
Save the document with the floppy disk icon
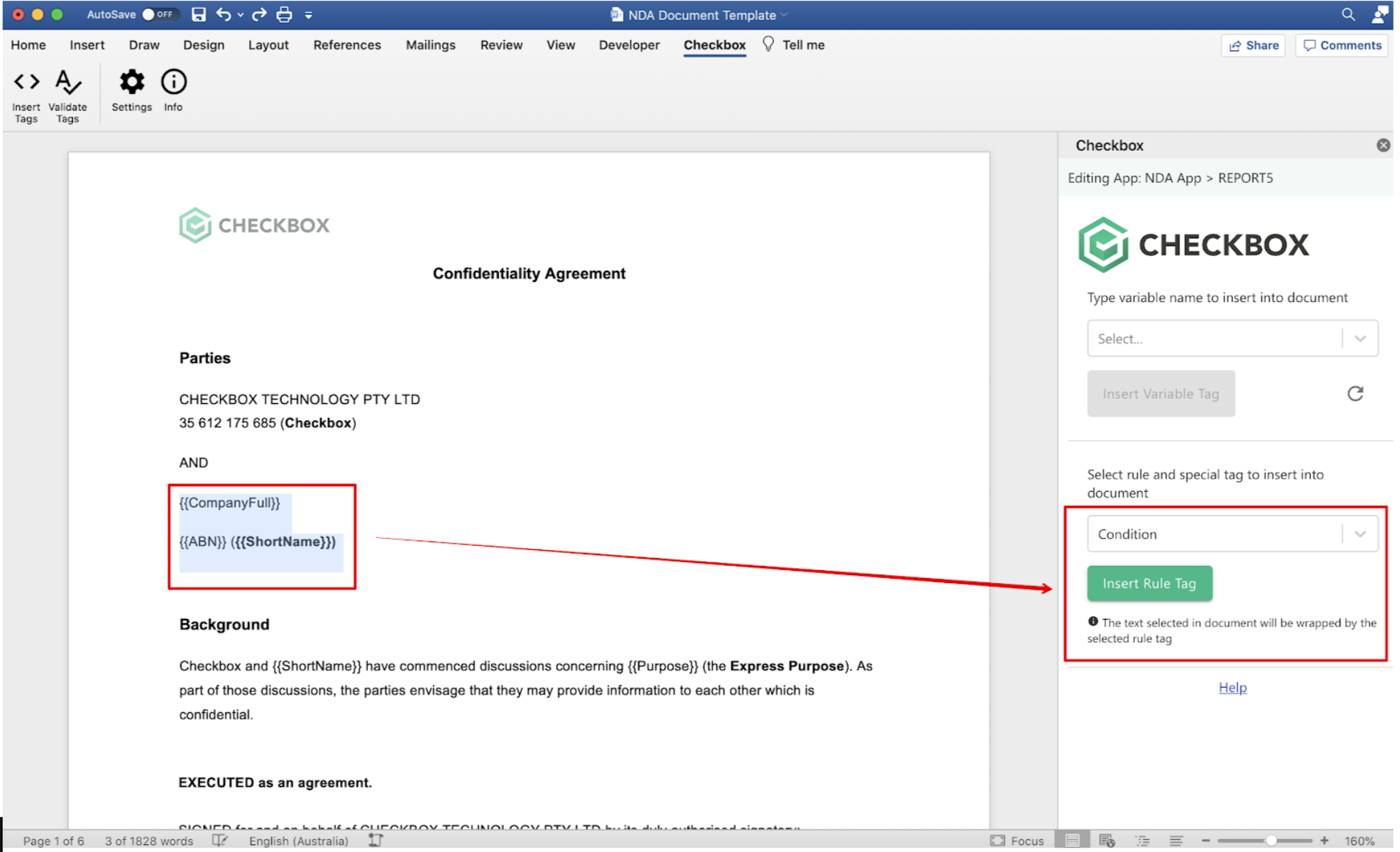(x=199, y=14)
